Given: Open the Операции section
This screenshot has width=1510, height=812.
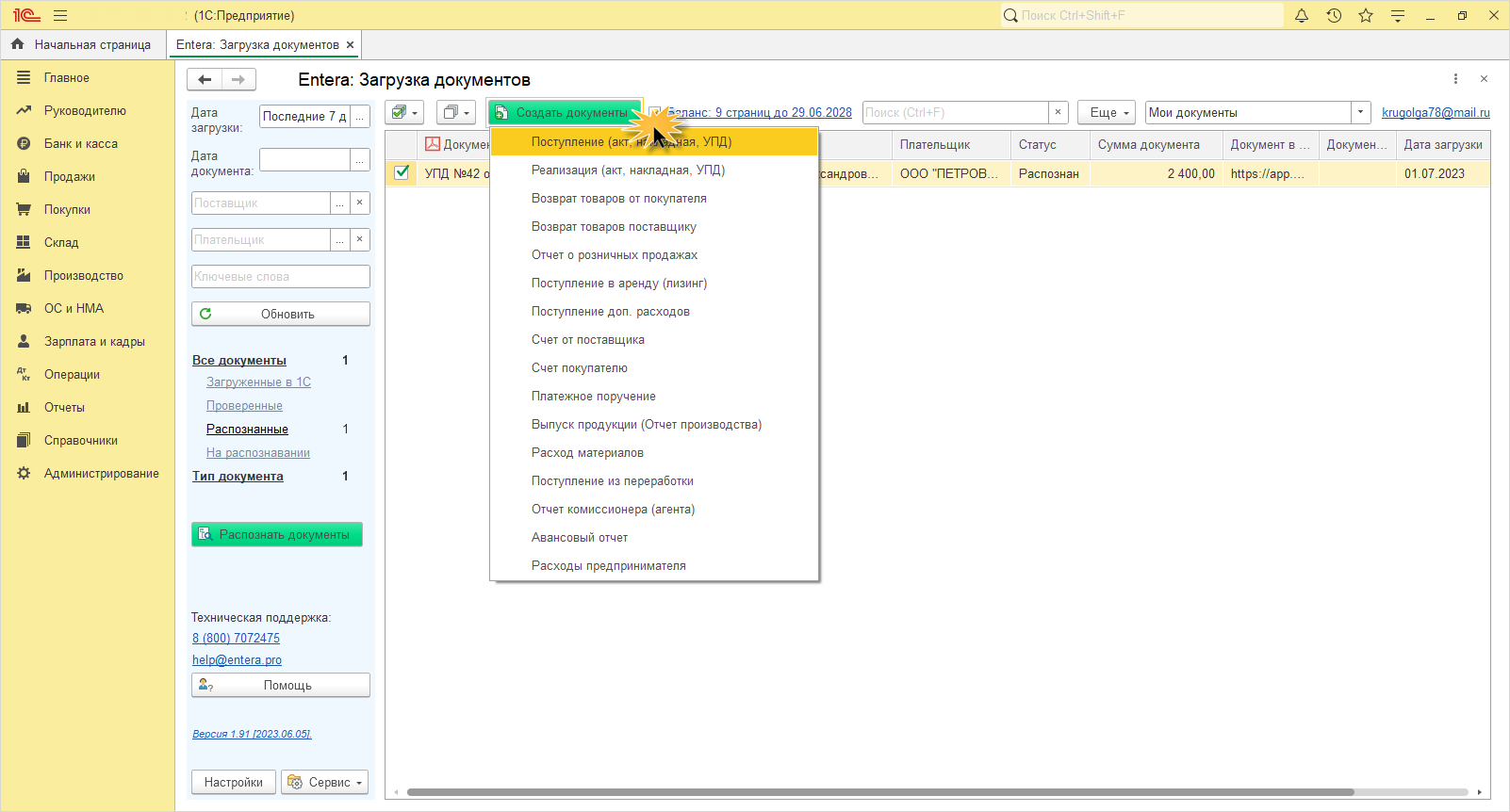Looking at the screenshot, I should (72, 375).
